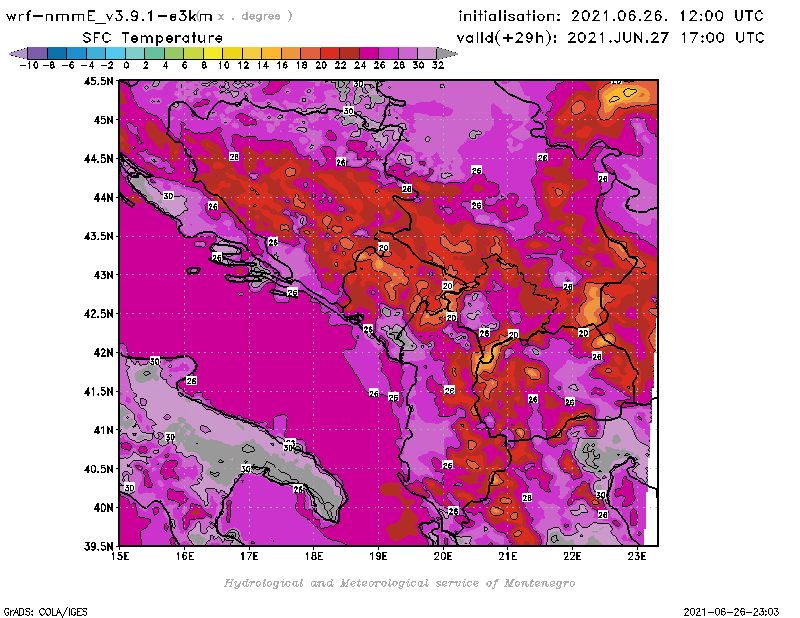
Task: Click the 15E longitude axis label
Action: [x=120, y=556]
